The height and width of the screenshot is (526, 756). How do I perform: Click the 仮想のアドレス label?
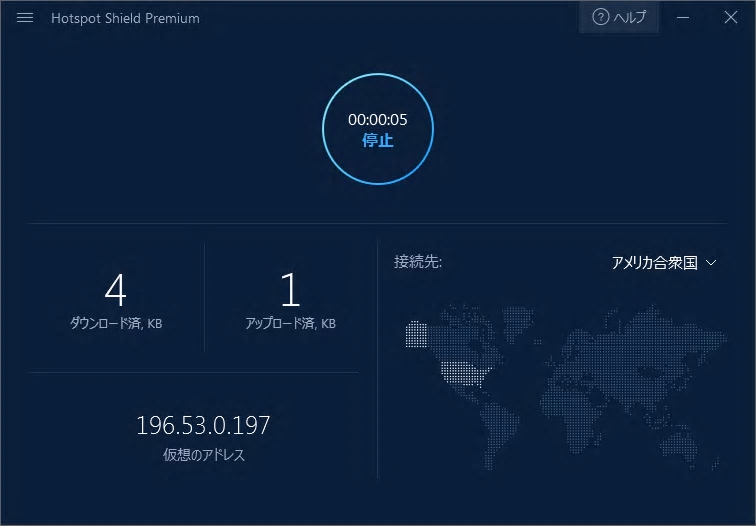203,455
